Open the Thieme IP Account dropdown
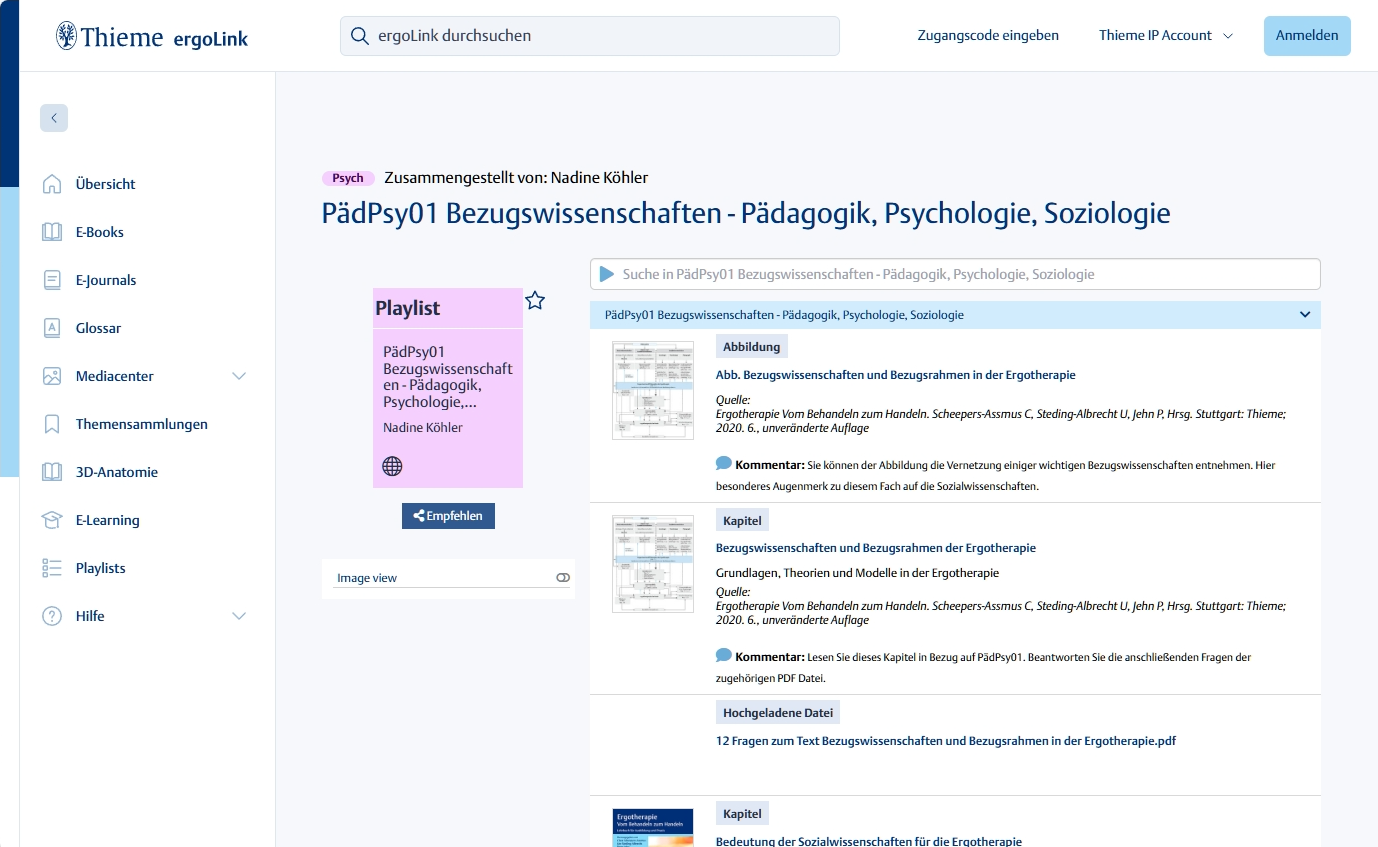Image resolution: width=1378 pixels, height=847 pixels. 1165,35
